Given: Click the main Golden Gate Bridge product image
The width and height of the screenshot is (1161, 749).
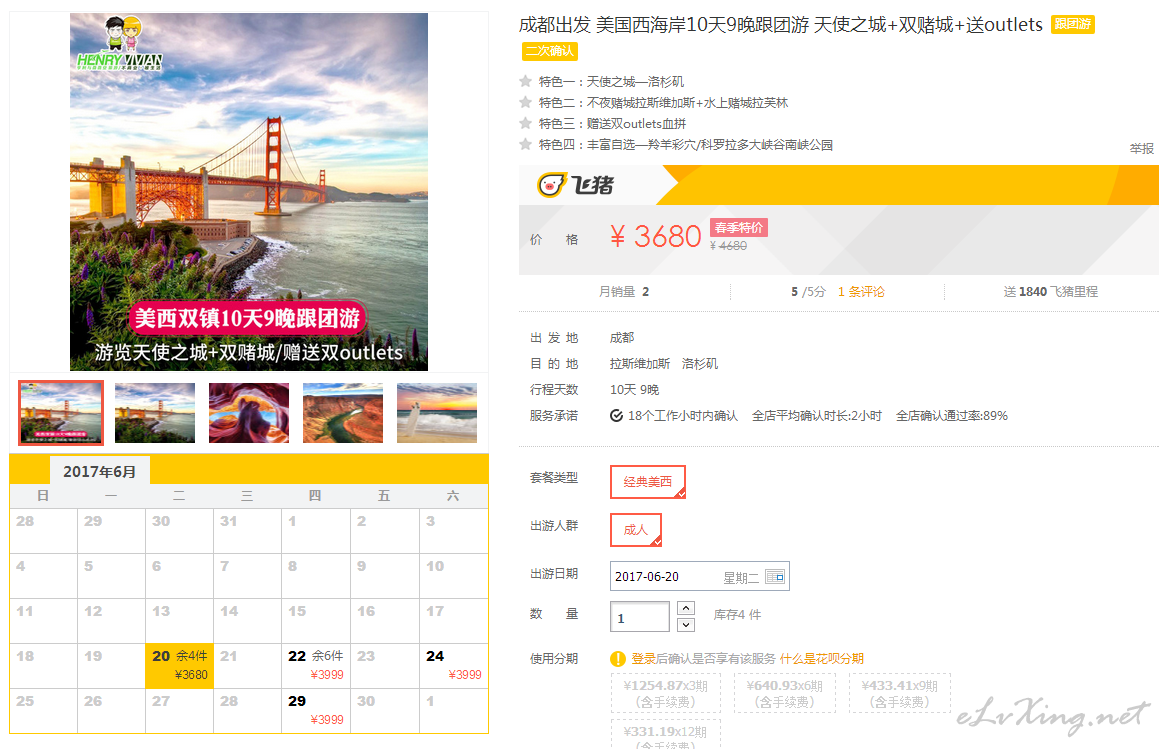Looking at the screenshot, I should (249, 192).
